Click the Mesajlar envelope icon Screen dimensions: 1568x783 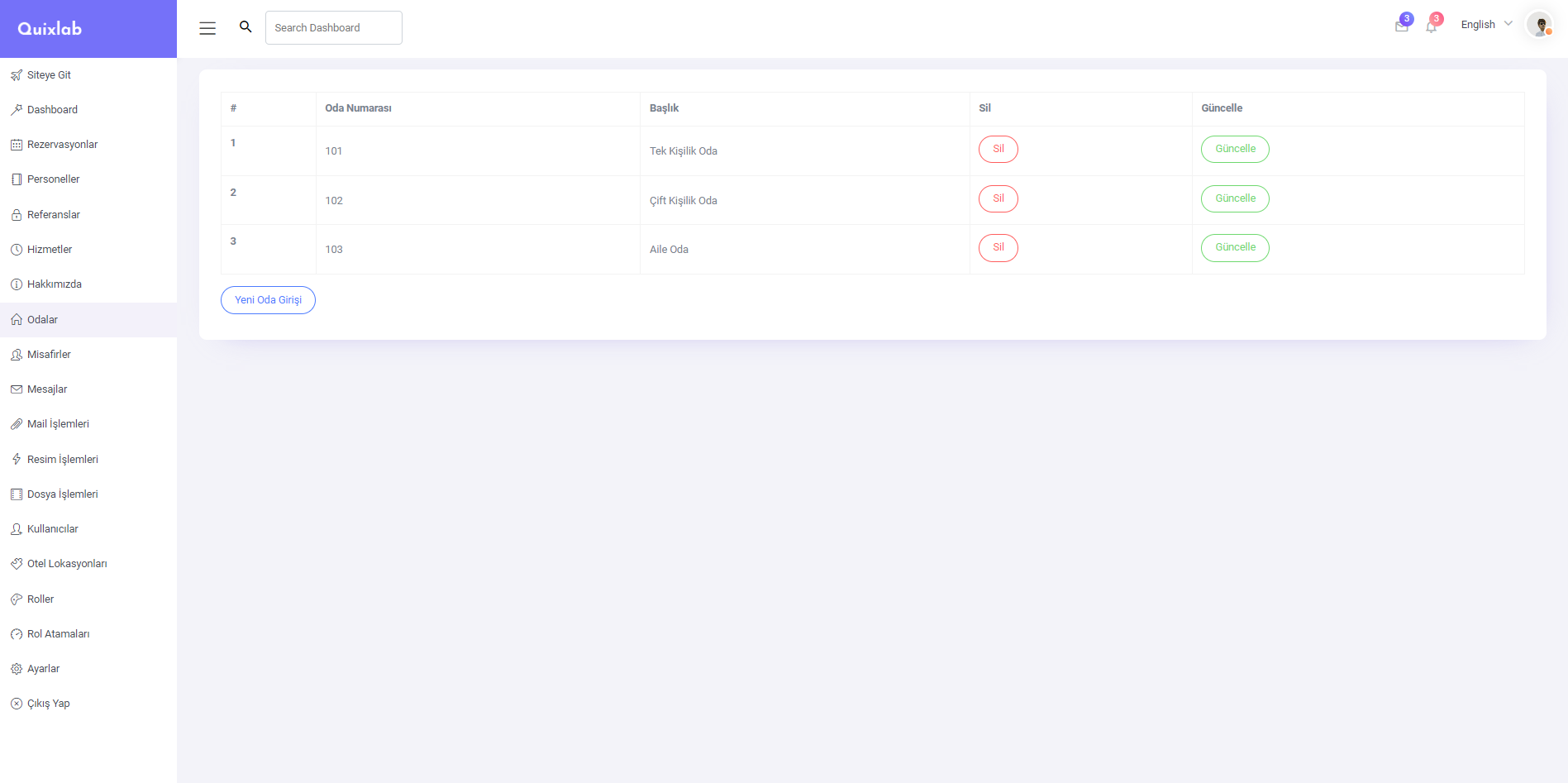coord(17,389)
